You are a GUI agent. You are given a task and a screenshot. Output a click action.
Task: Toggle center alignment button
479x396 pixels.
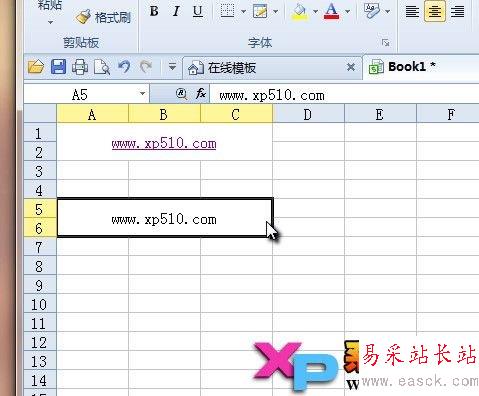click(435, 12)
